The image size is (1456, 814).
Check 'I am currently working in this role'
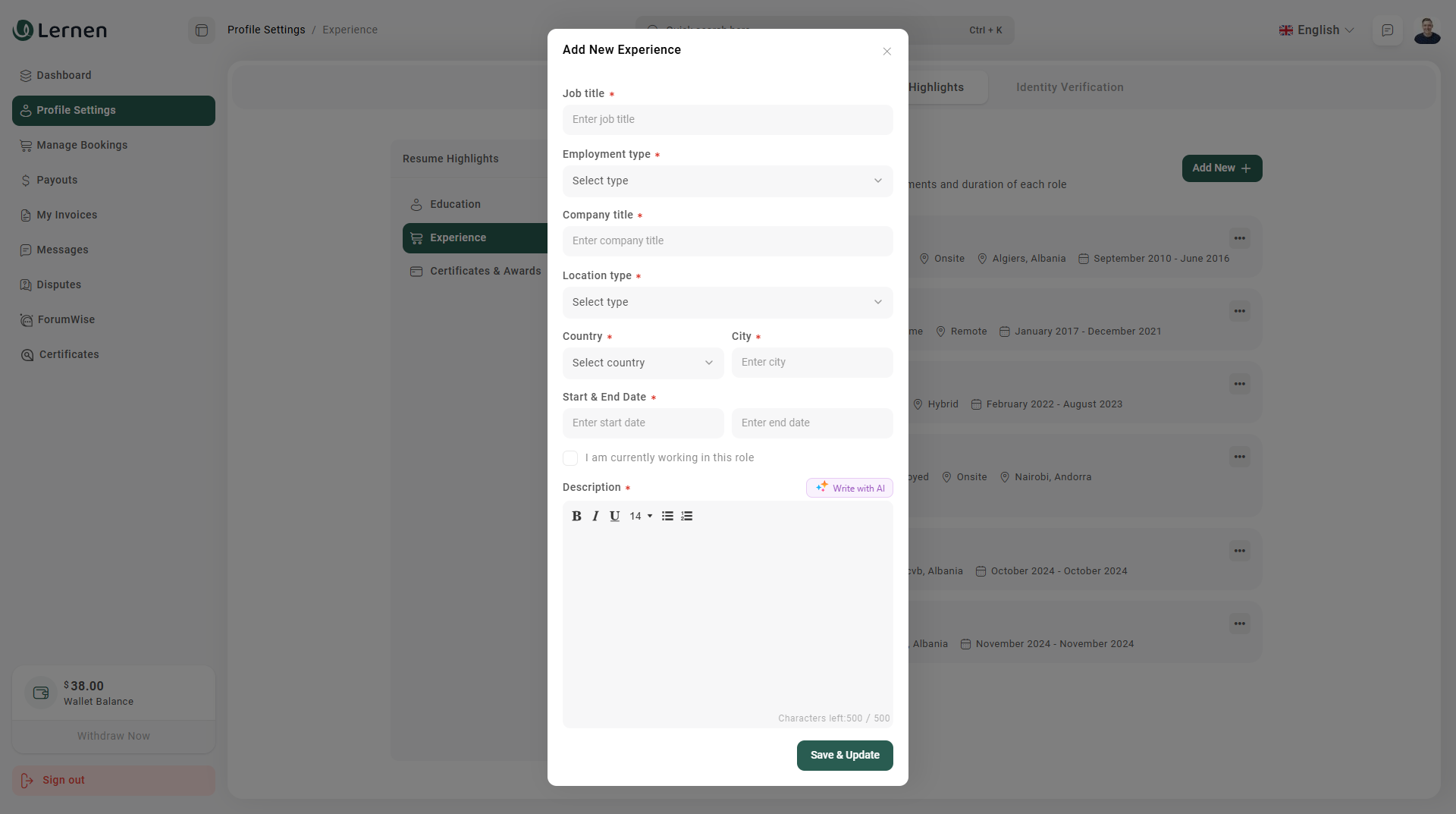[x=570, y=458]
